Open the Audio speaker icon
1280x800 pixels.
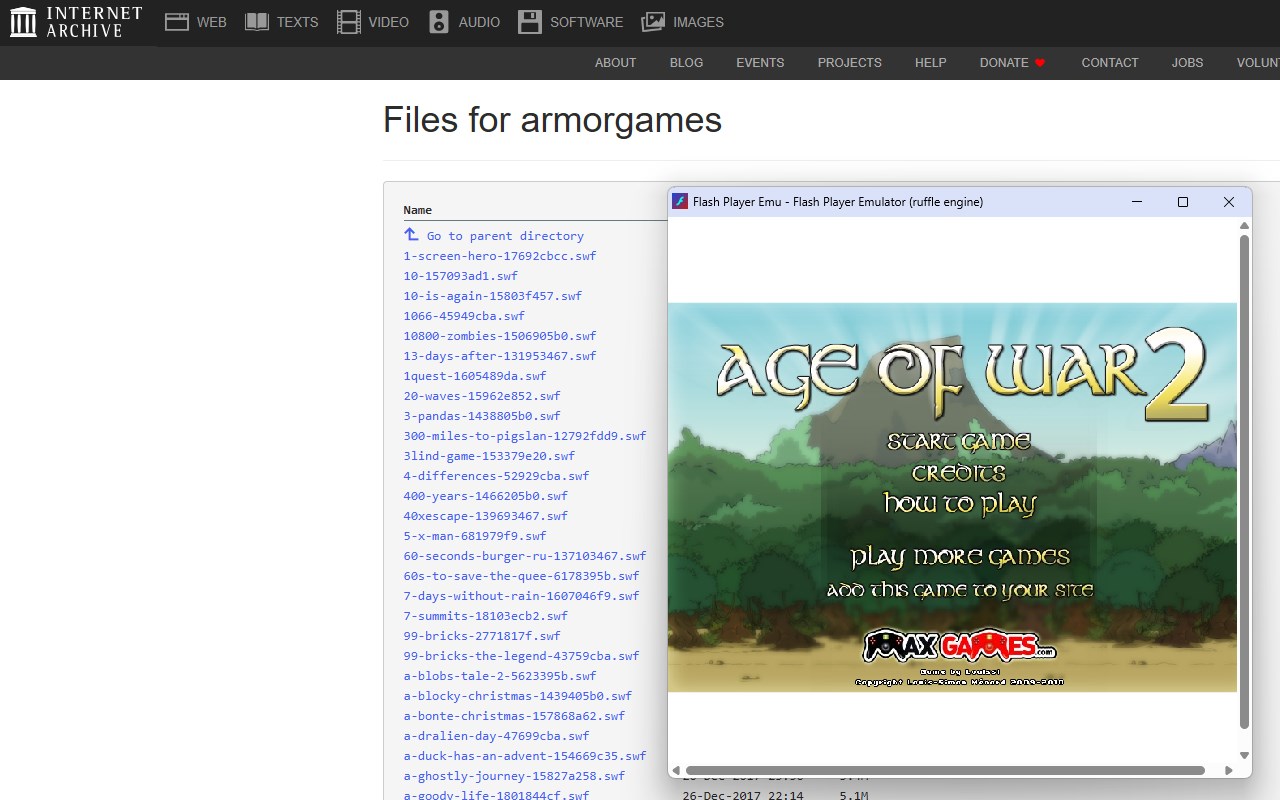pos(439,22)
